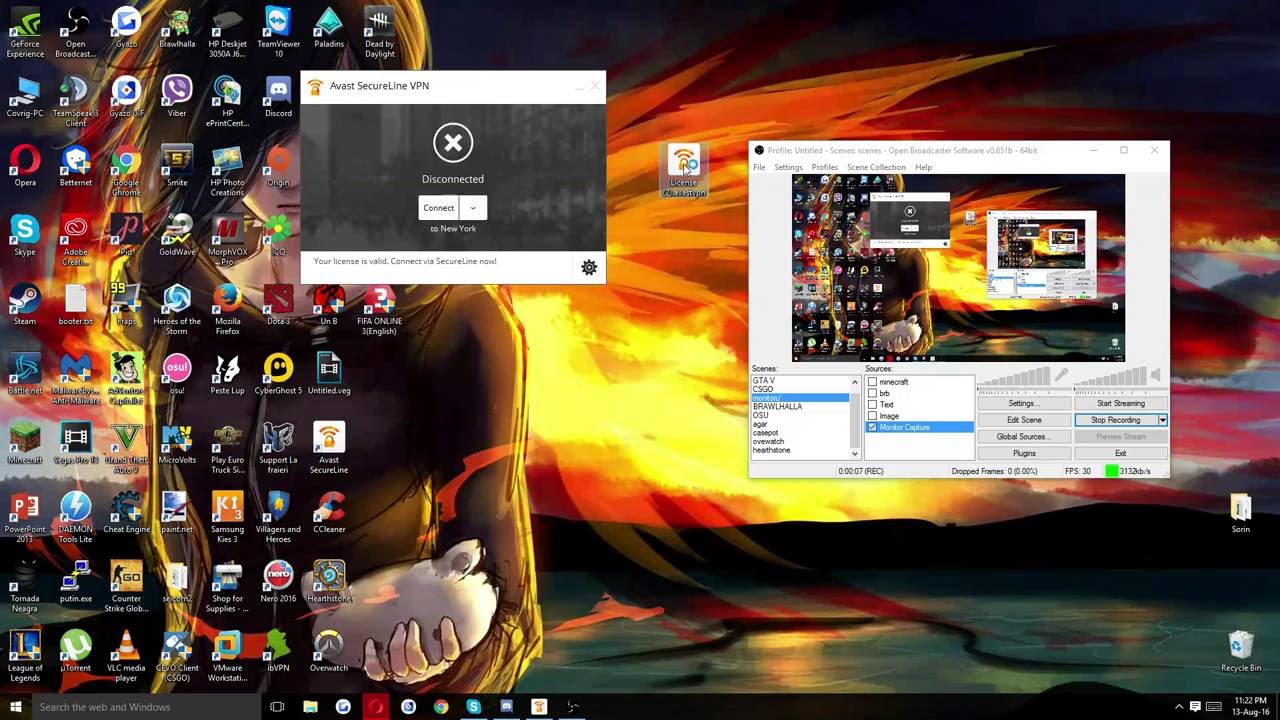Open the Windows Start menu
1280x720 pixels.
(x=15, y=707)
